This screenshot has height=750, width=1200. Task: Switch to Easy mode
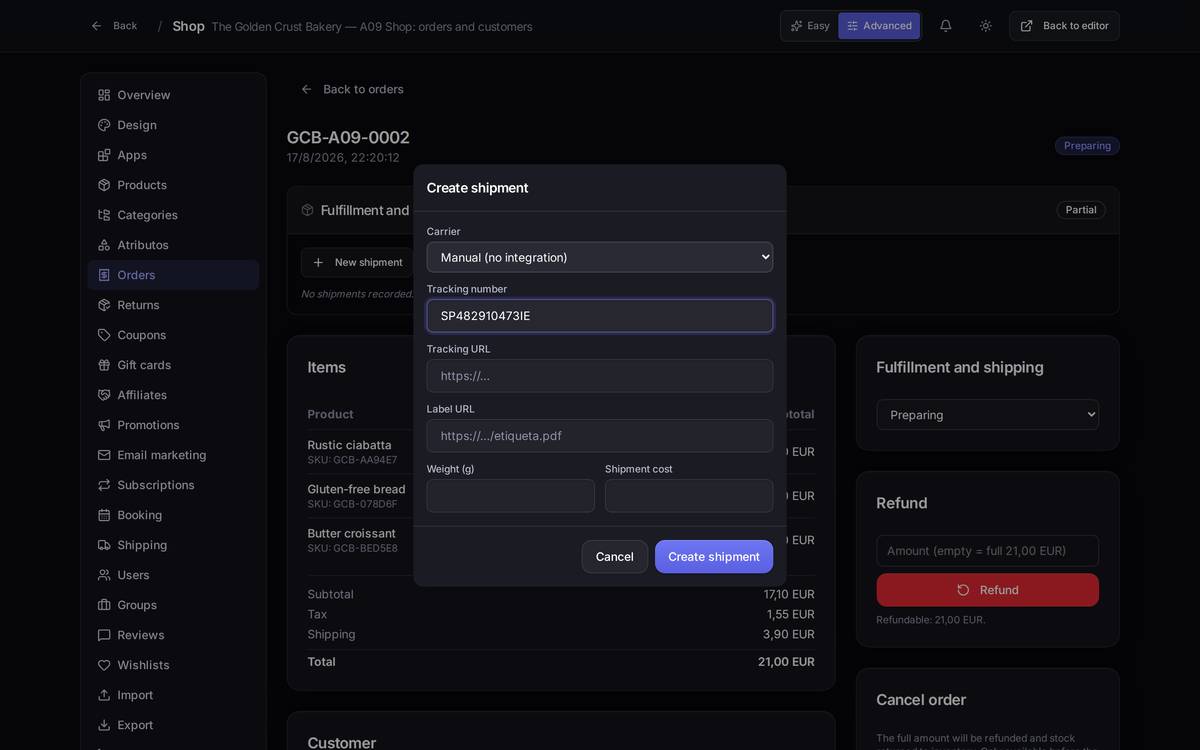click(x=810, y=26)
